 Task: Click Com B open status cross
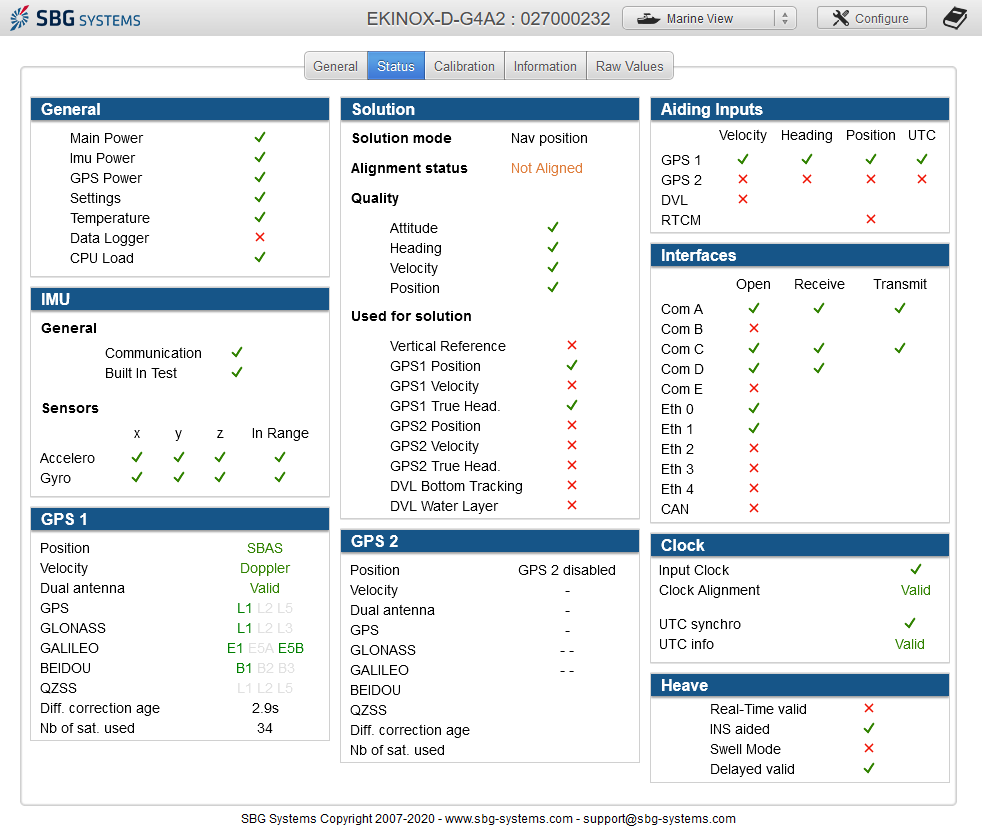point(754,328)
